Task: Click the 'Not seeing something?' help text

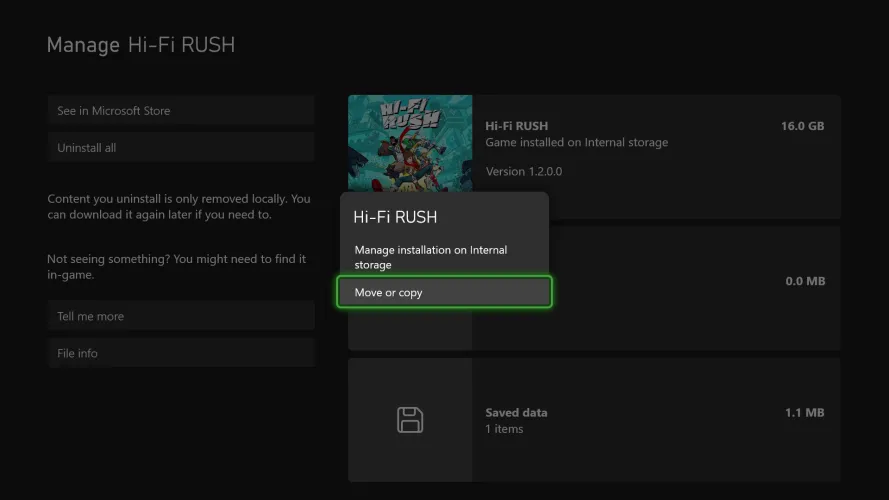Action: pyautogui.click(x=176, y=266)
